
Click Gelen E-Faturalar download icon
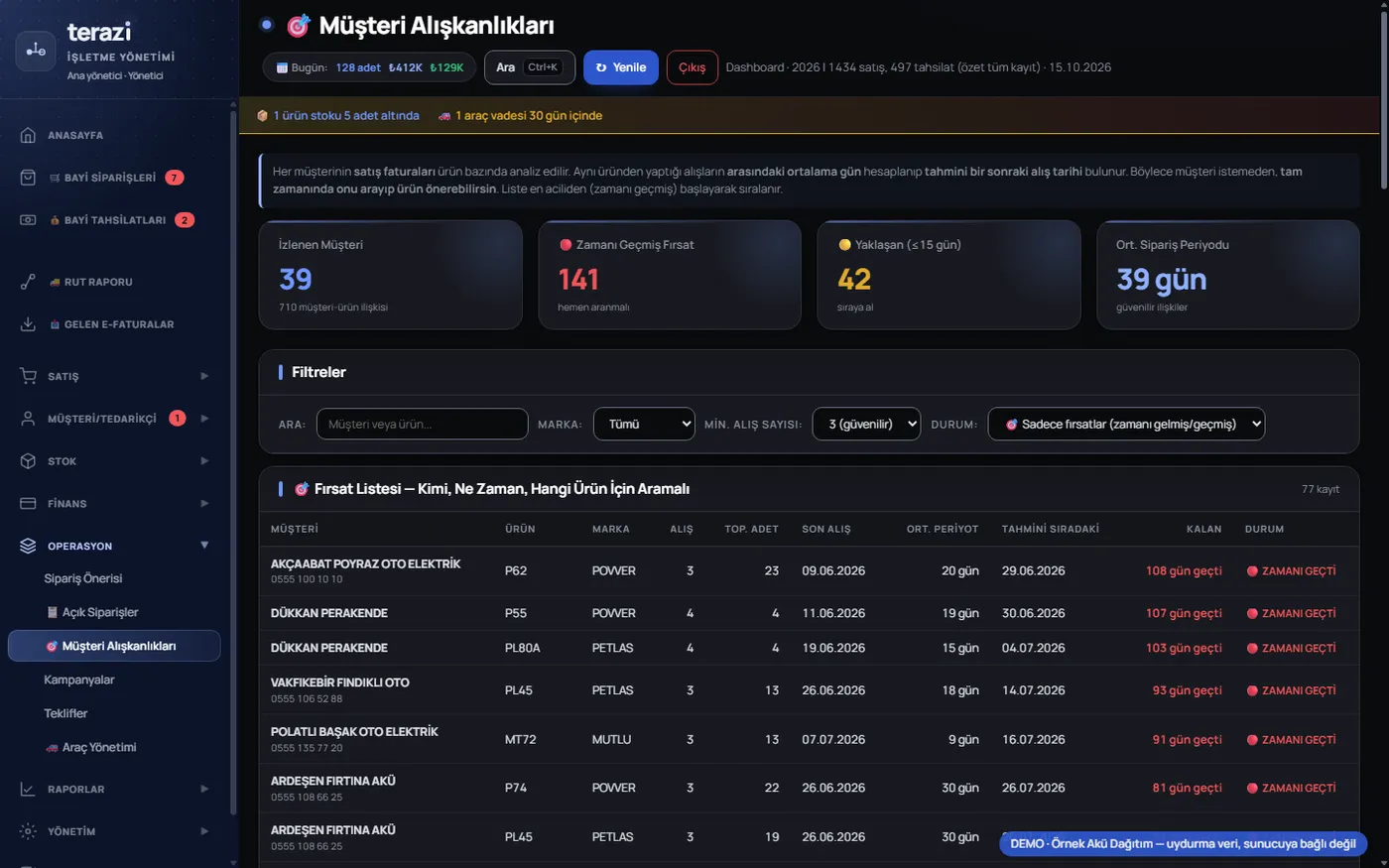pyautogui.click(x=28, y=324)
